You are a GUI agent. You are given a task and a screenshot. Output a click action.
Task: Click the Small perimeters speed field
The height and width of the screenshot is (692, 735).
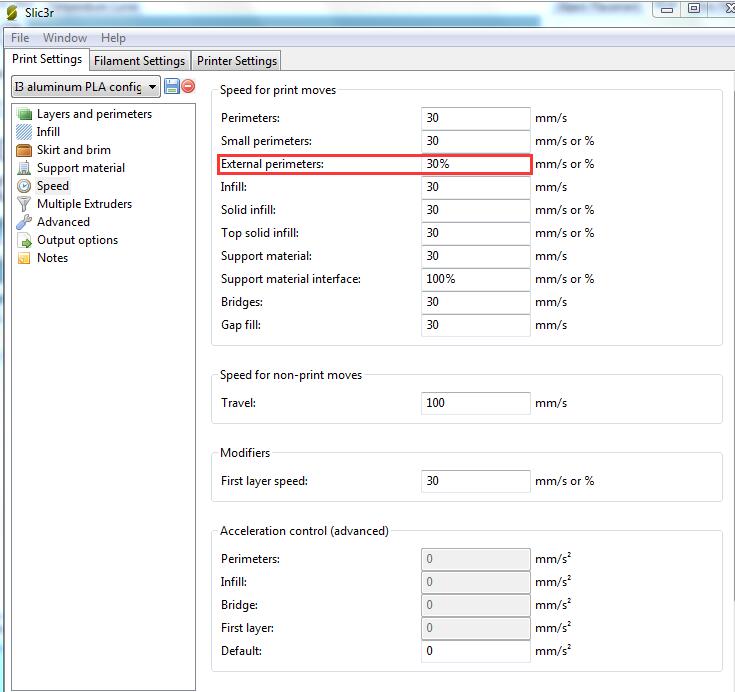(x=476, y=141)
